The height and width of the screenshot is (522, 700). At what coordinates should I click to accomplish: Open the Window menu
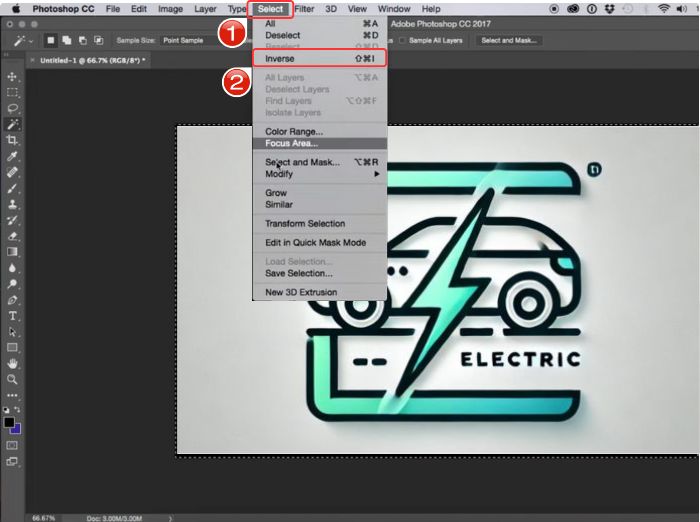point(394,9)
